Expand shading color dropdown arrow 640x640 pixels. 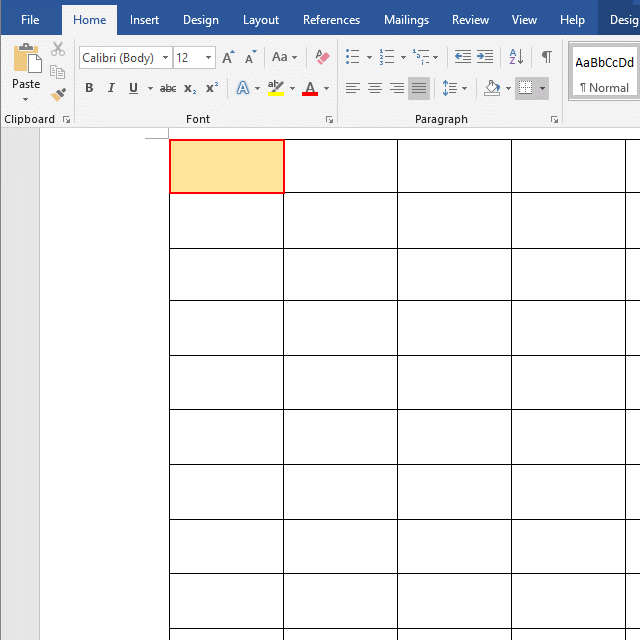(x=508, y=89)
